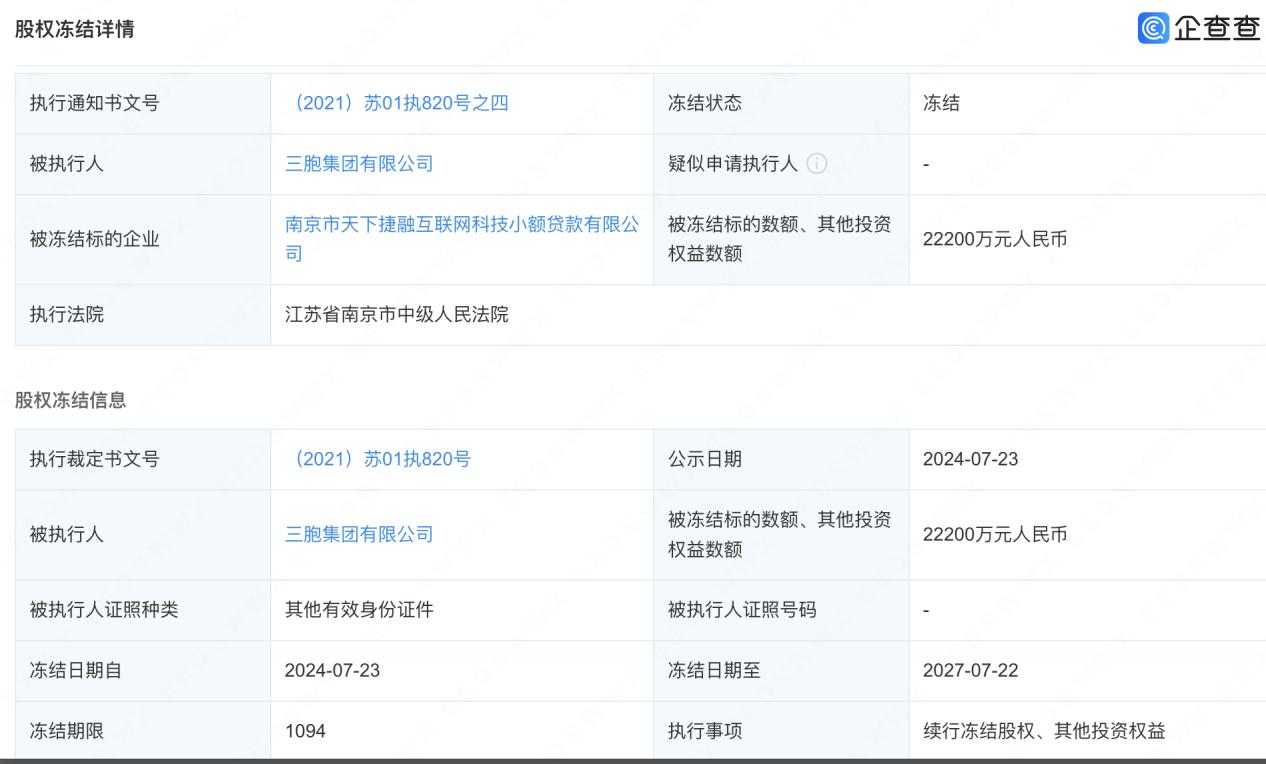Select the 公示日期 label cell
The width and height of the screenshot is (1266, 764).
point(781,459)
